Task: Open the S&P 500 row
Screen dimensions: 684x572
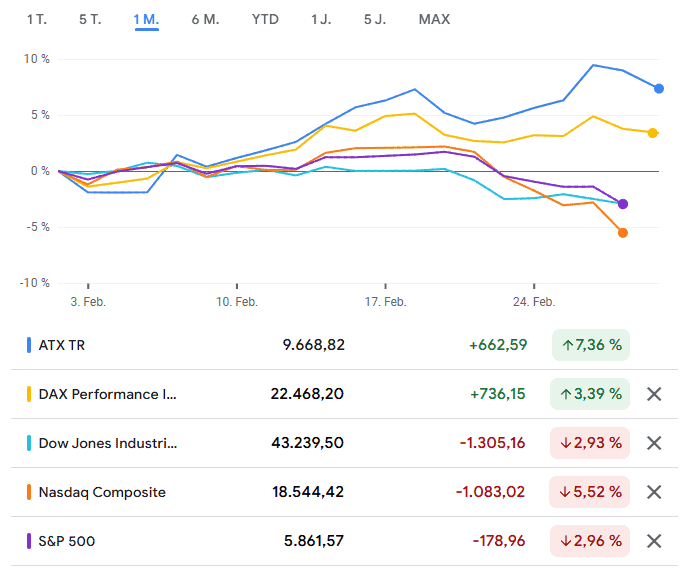Action: [x=344, y=541]
